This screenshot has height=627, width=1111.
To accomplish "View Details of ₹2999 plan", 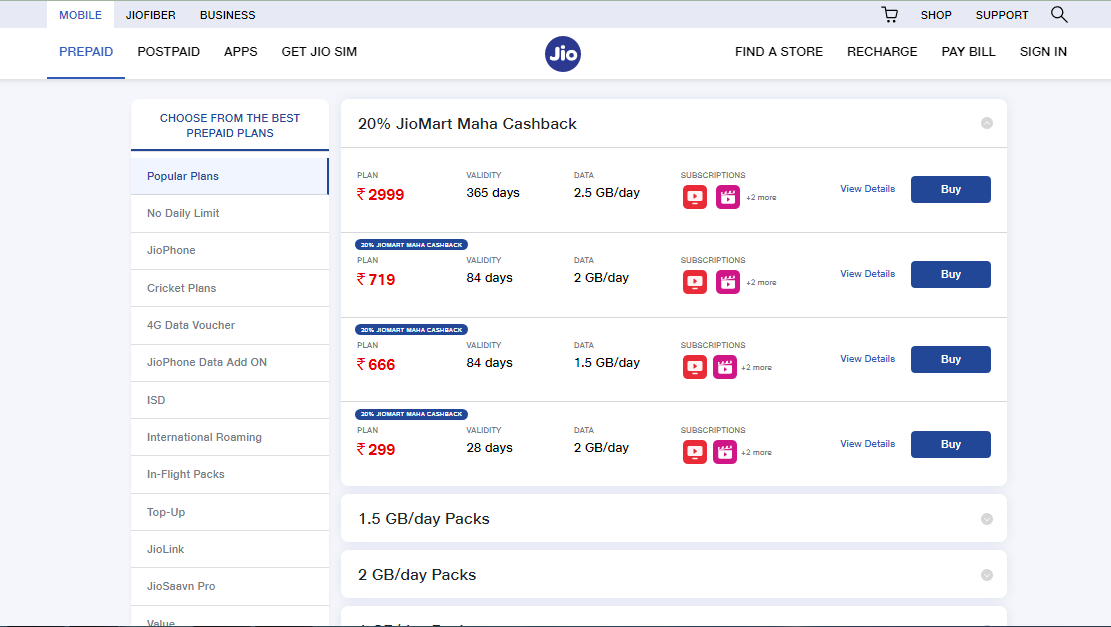I will [867, 189].
